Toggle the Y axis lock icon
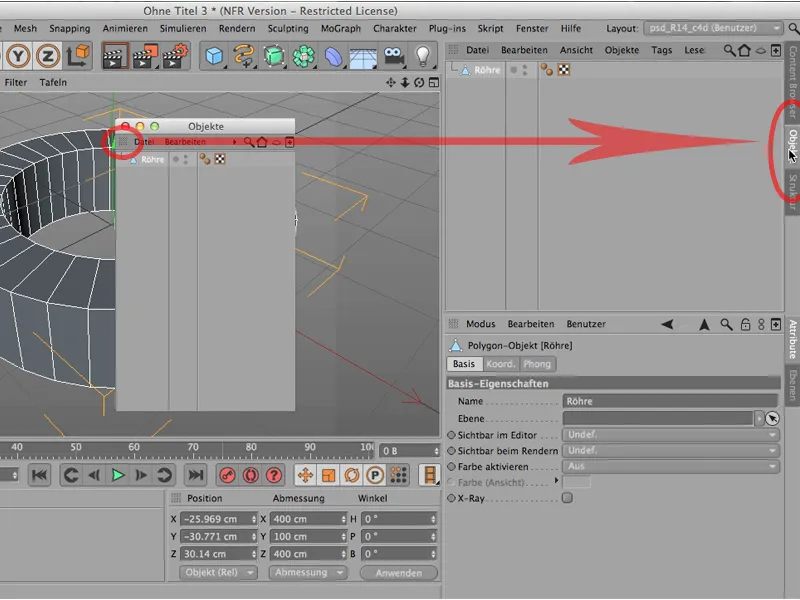 [18, 56]
